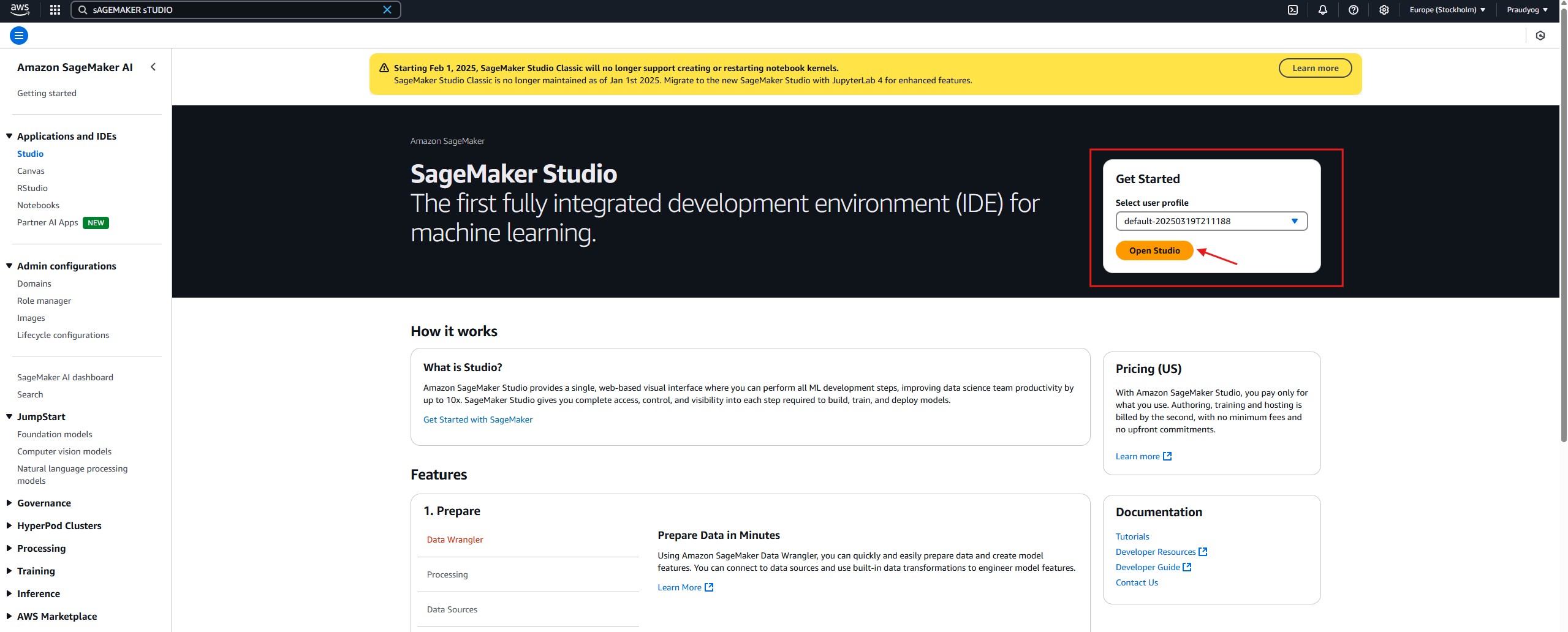1568x632 pixels.
Task: Select the Data Wrangler feature tab
Action: tap(455, 540)
